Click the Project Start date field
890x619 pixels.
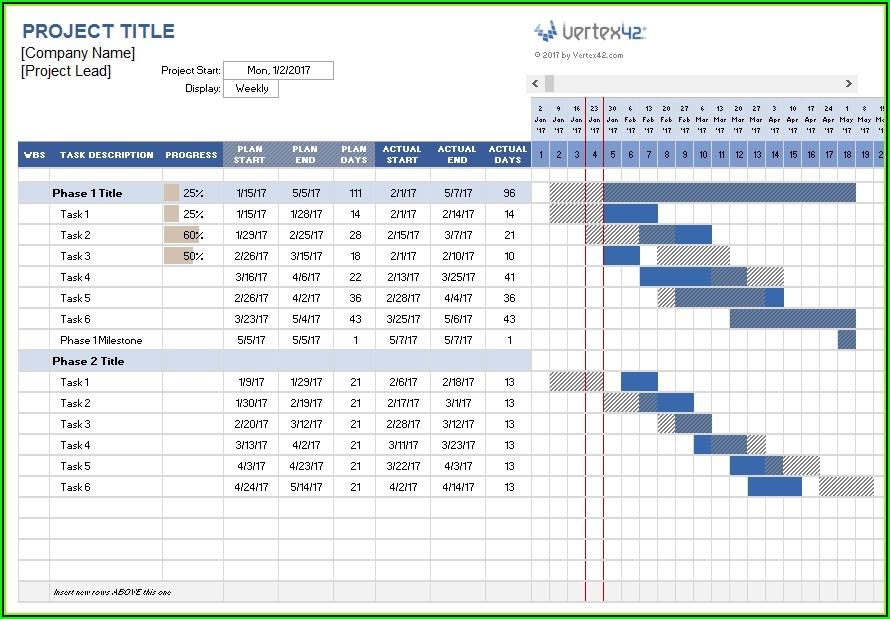(278, 69)
